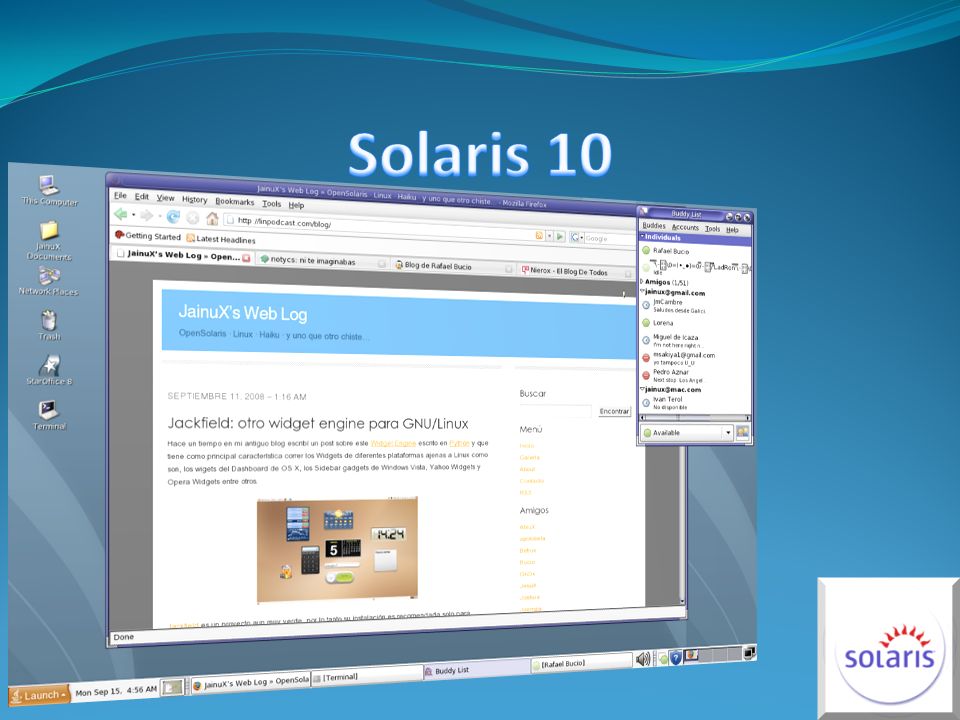960x720 pixels.
Task: Open JainuX Documents folder icon
Action: (x=49, y=240)
